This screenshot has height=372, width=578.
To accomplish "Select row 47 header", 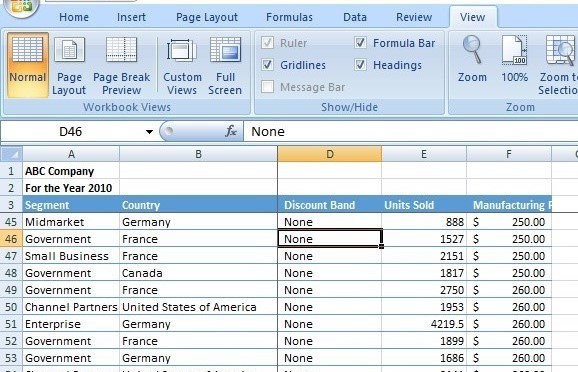I will click(11, 256).
